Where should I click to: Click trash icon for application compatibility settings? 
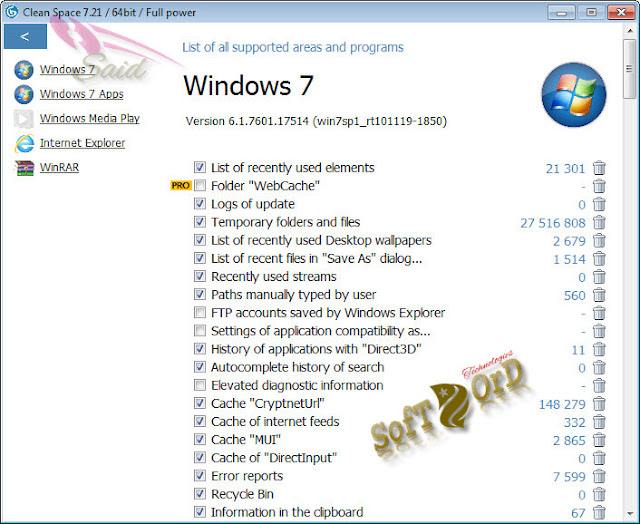point(599,331)
